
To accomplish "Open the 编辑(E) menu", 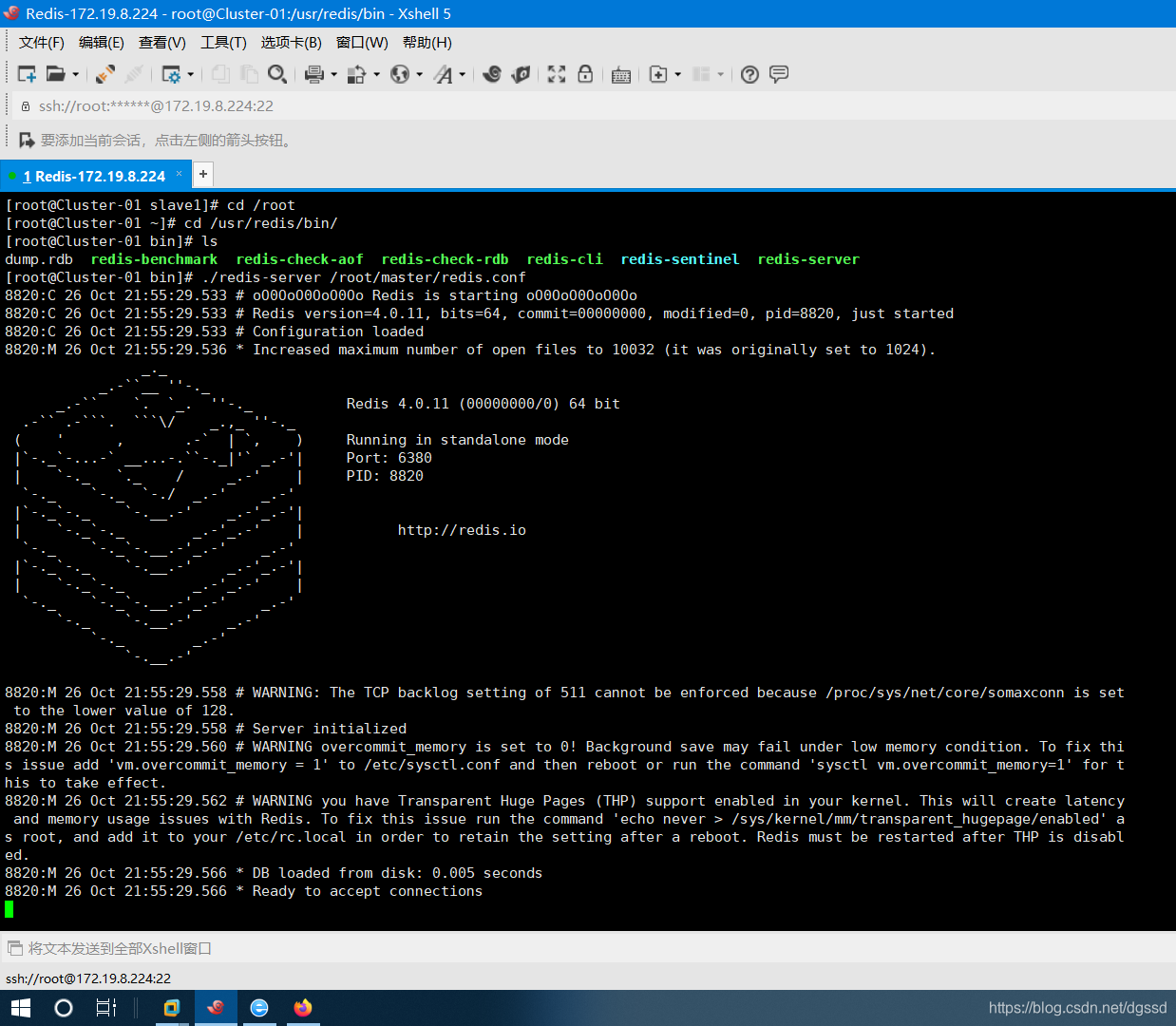I will (102, 43).
